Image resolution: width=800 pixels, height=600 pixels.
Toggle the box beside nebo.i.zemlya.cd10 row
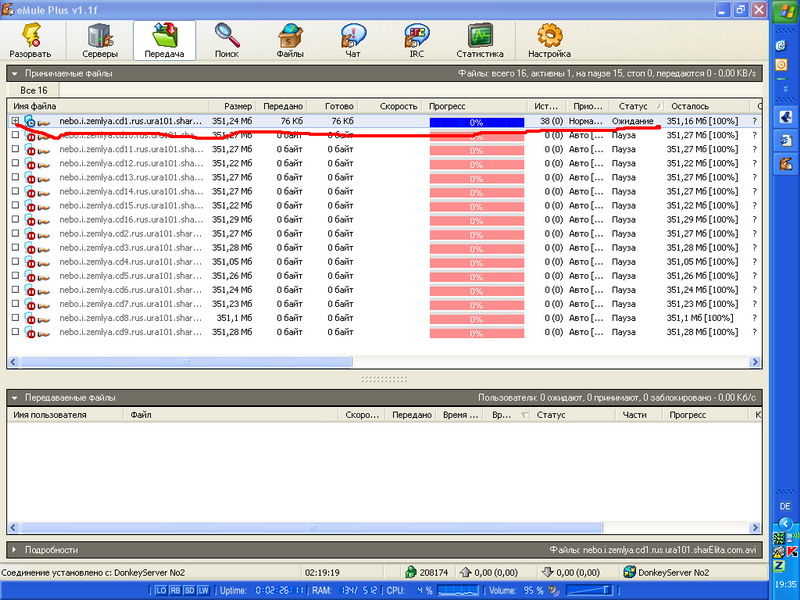15,135
